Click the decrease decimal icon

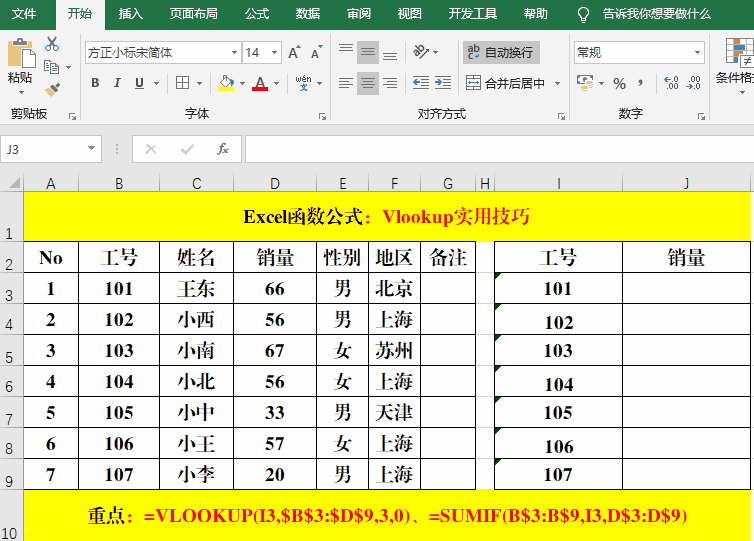[693, 83]
